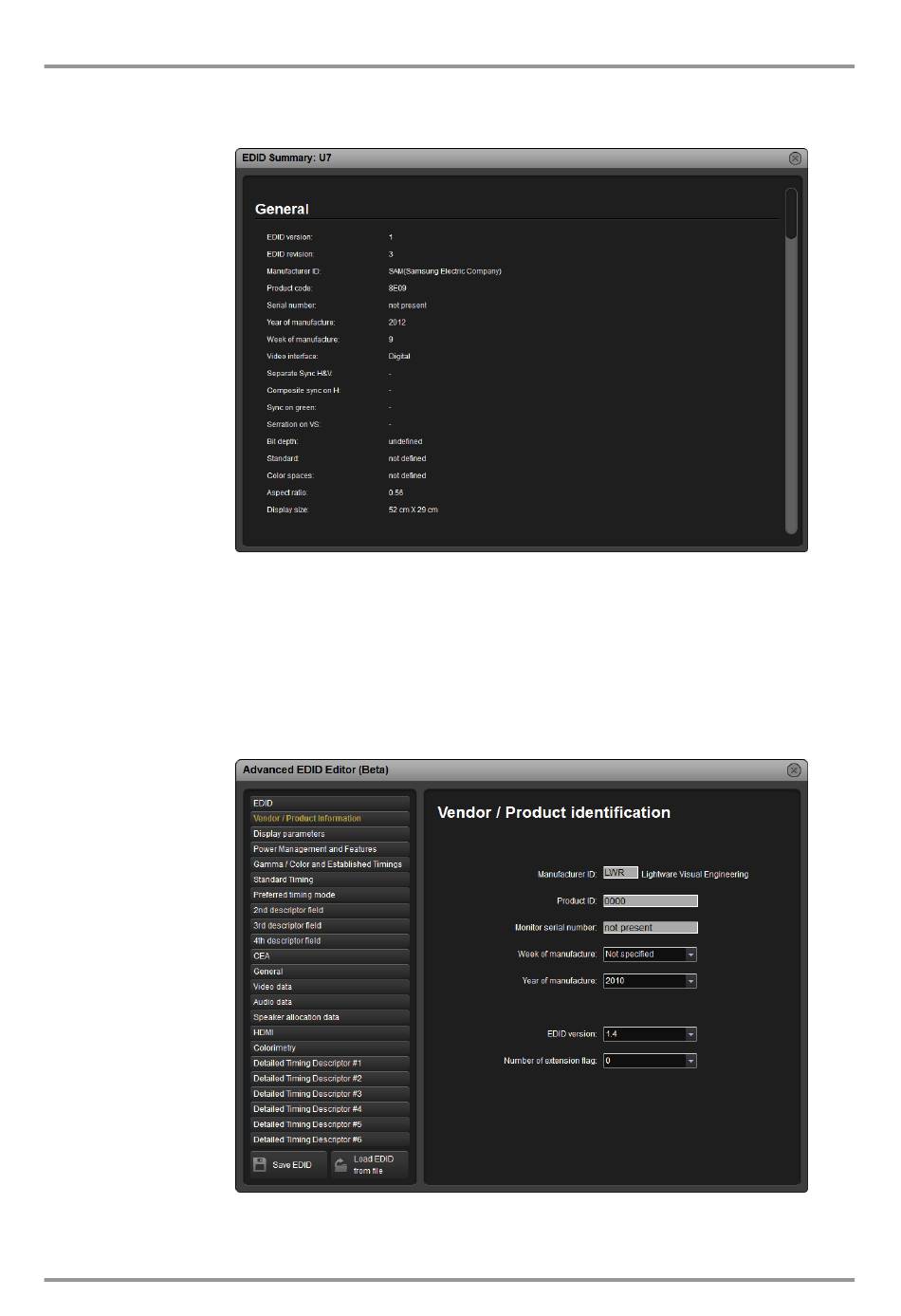Select the 3rd descriptor field item
This screenshot has height=1316, width=901.
pyautogui.click(x=330, y=925)
